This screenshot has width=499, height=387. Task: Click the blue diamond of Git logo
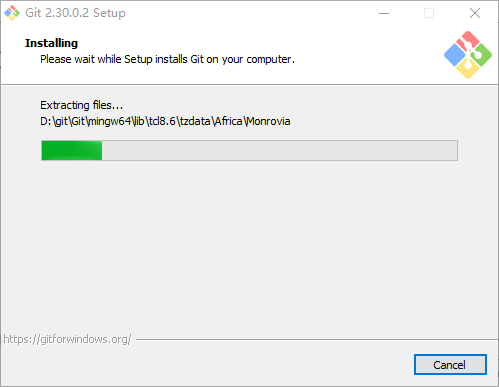[x=454, y=55]
